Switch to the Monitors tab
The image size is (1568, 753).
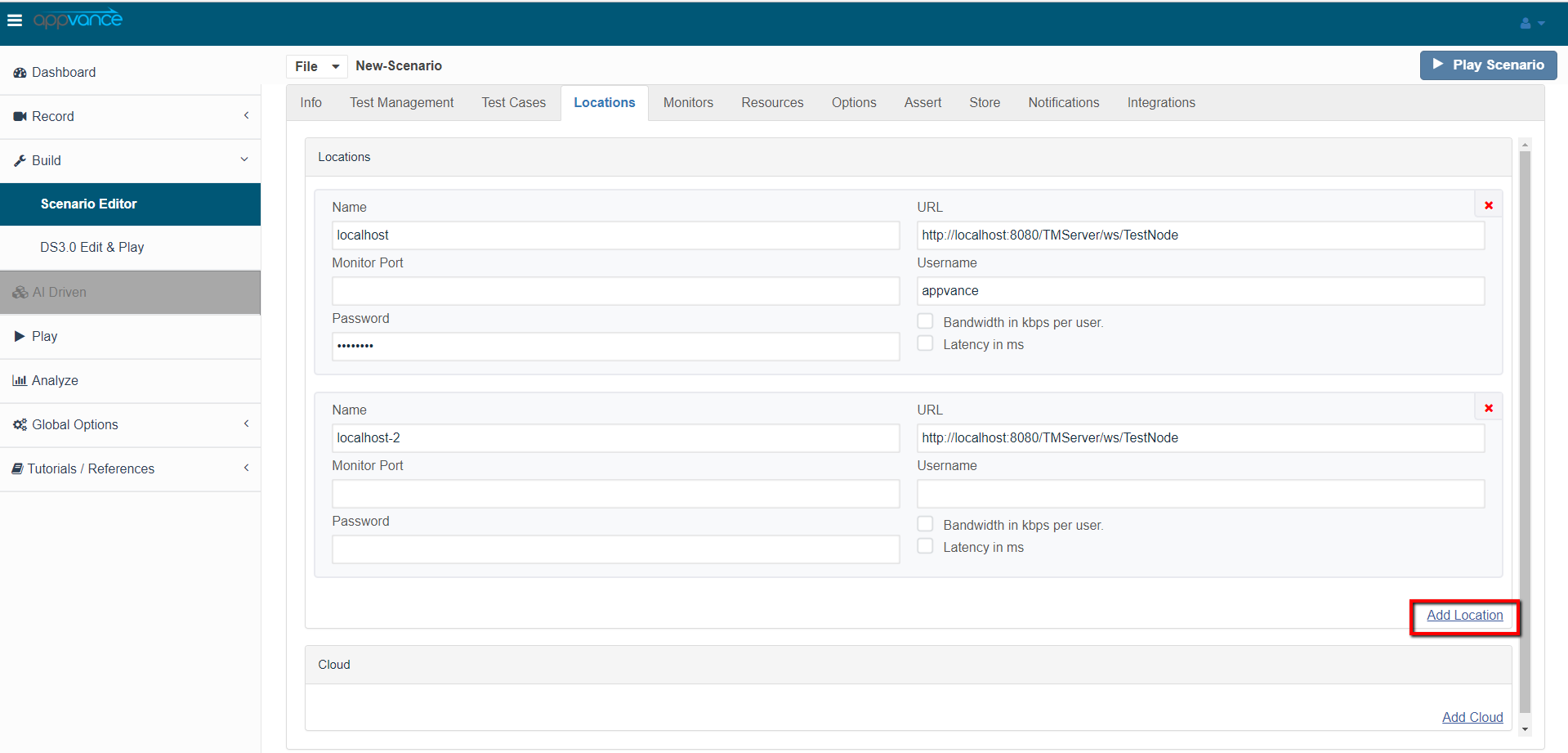[687, 103]
